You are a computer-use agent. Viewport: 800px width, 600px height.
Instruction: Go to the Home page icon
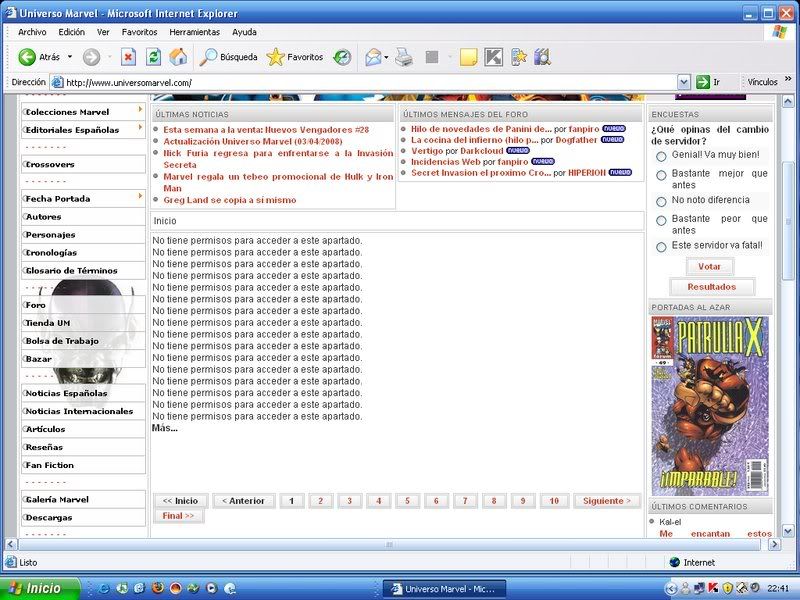(178, 57)
